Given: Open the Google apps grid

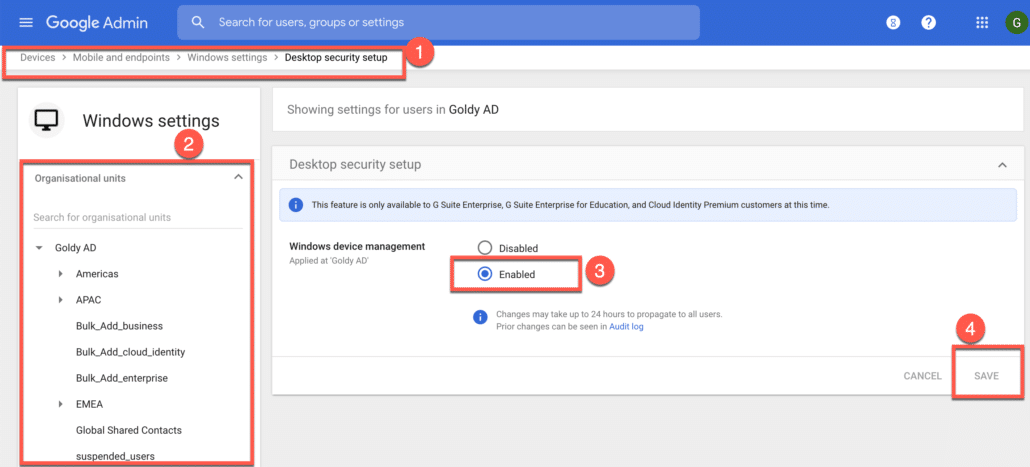Looking at the screenshot, I should [982, 22].
